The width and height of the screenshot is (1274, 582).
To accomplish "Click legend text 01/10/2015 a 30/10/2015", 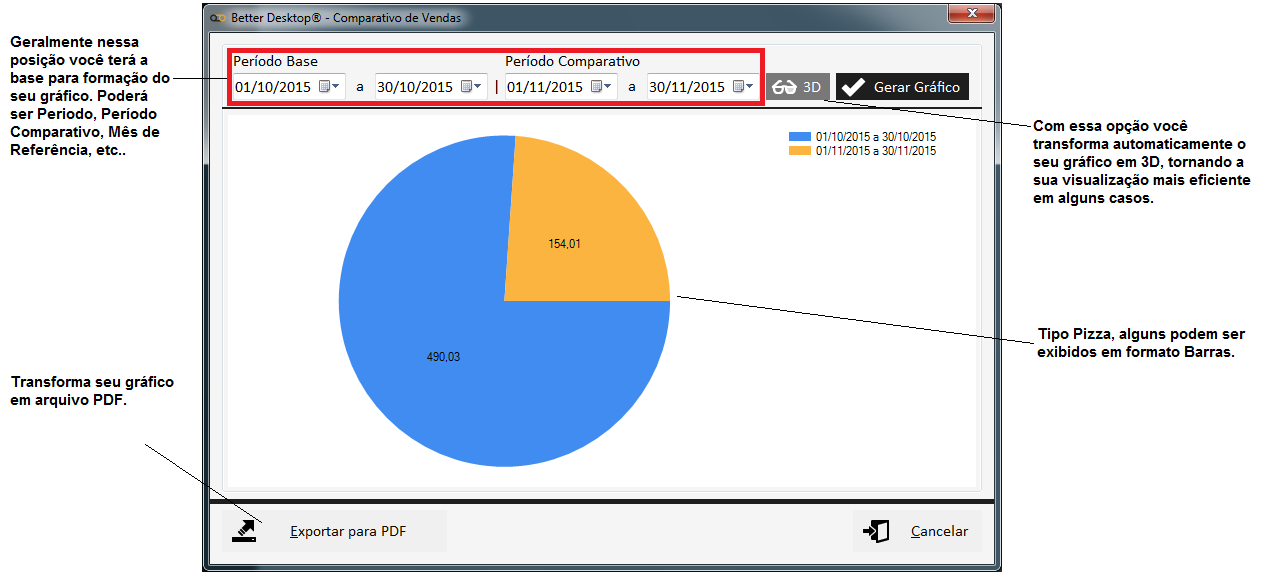I will [876, 137].
